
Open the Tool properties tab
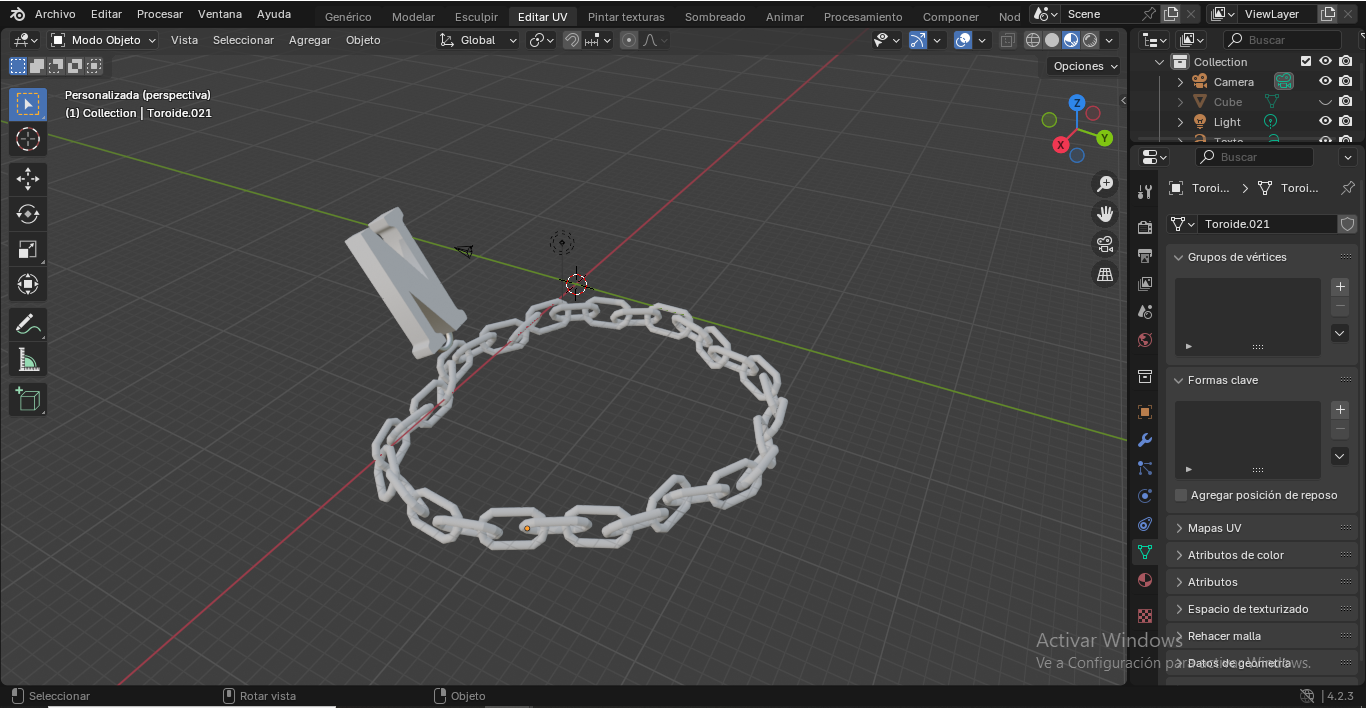tap(1145, 192)
